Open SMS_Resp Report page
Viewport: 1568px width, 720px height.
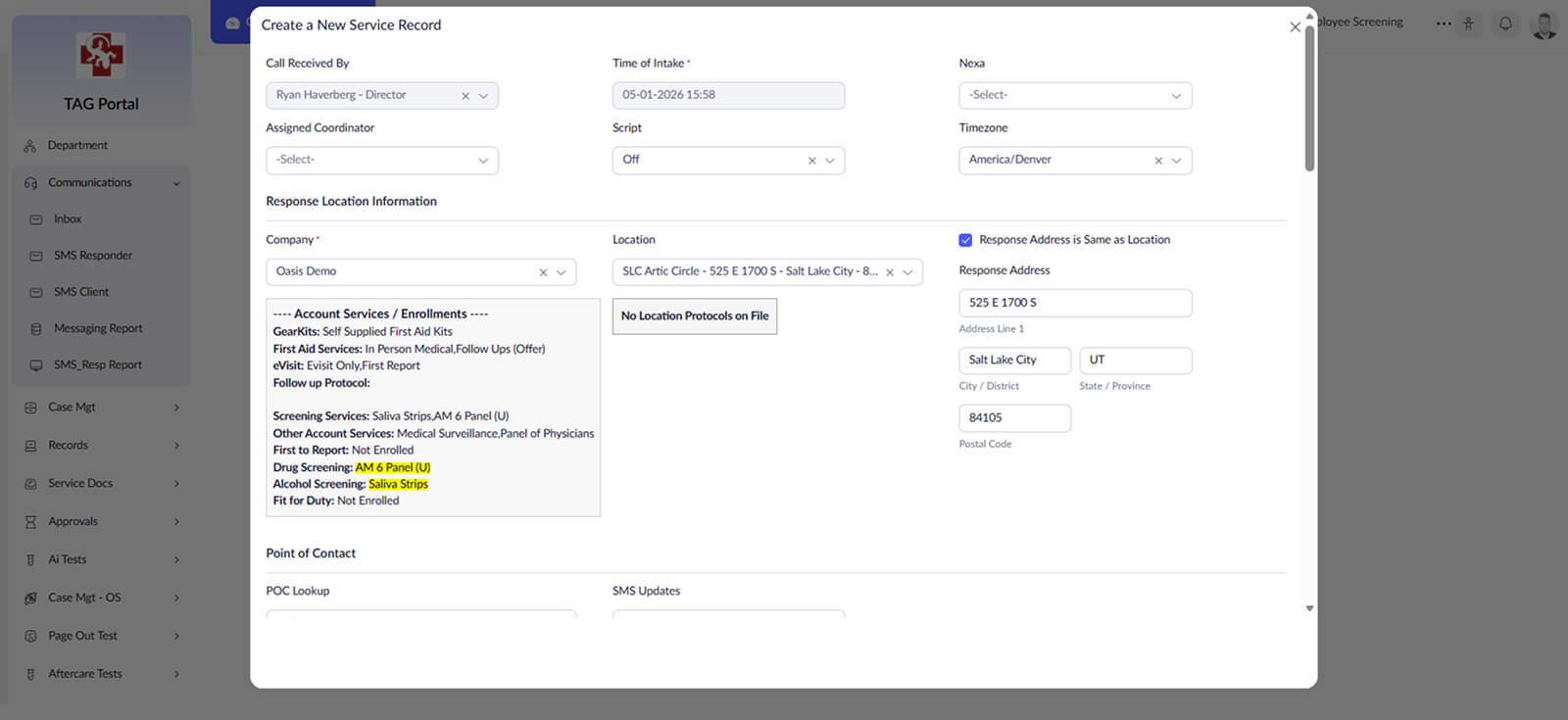coord(98,365)
